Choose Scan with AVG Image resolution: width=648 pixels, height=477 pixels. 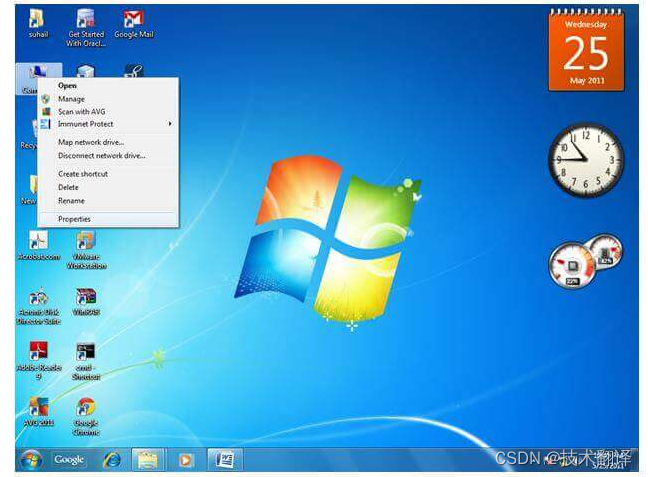pos(108,111)
